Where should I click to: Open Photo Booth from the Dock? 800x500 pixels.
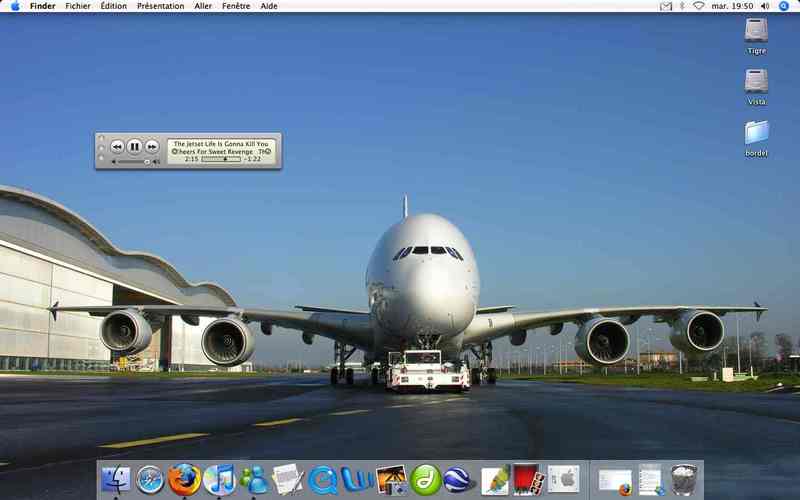tap(528, 479)
